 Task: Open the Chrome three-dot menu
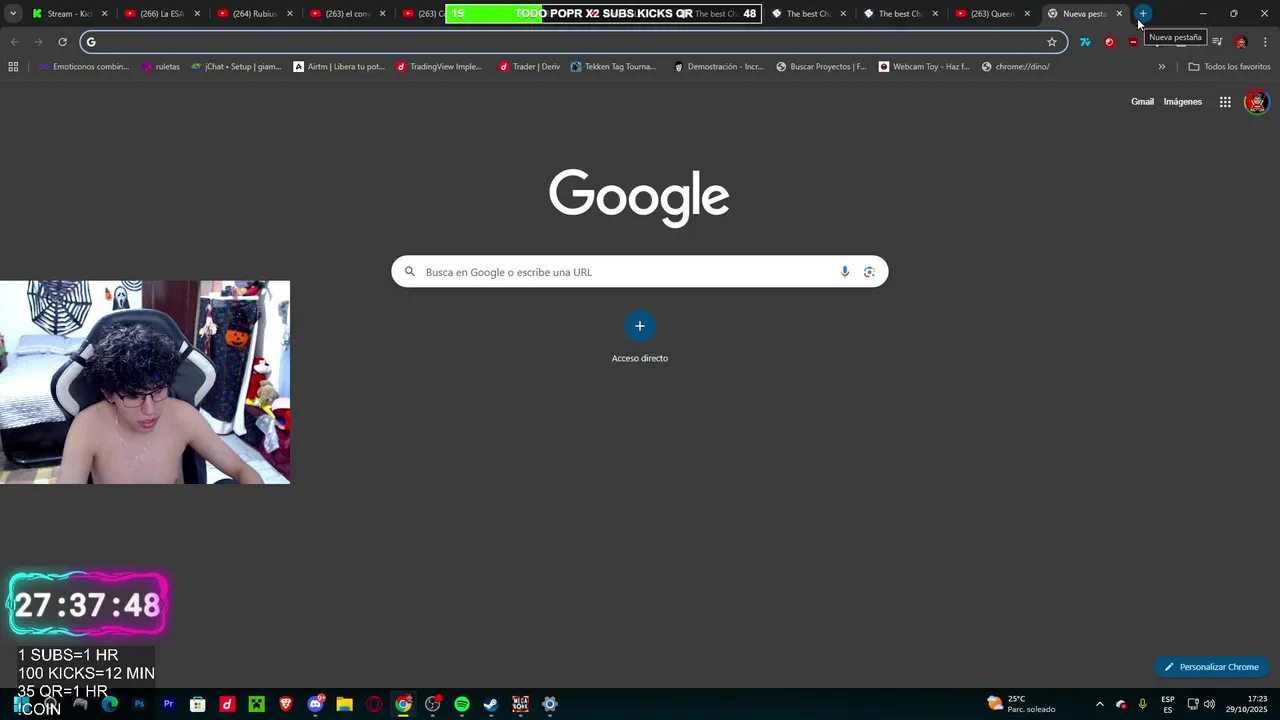(x=1265, y=42)
